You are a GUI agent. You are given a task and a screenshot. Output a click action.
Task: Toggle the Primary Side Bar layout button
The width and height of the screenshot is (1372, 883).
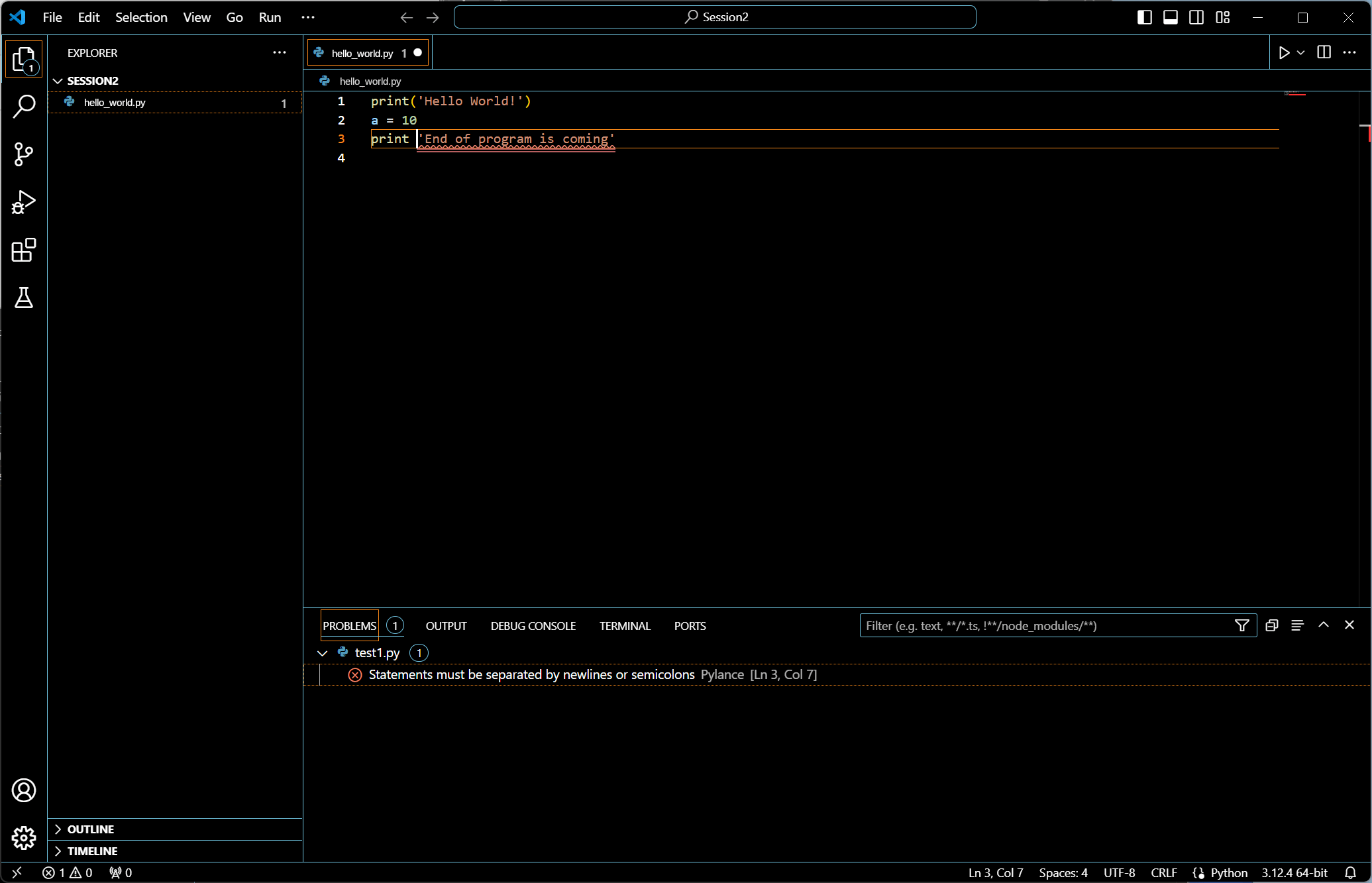1144,17
